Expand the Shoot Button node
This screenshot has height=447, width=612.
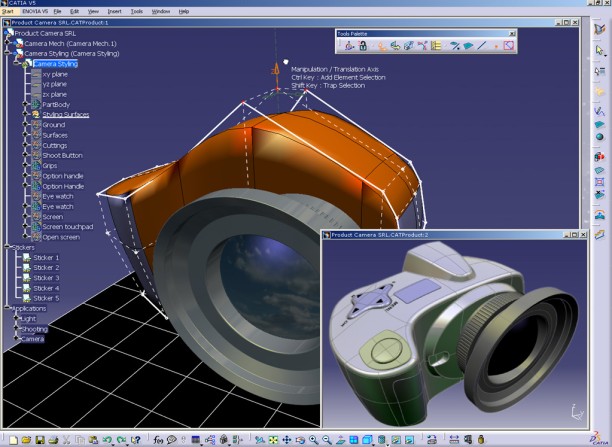coord(25,155)
